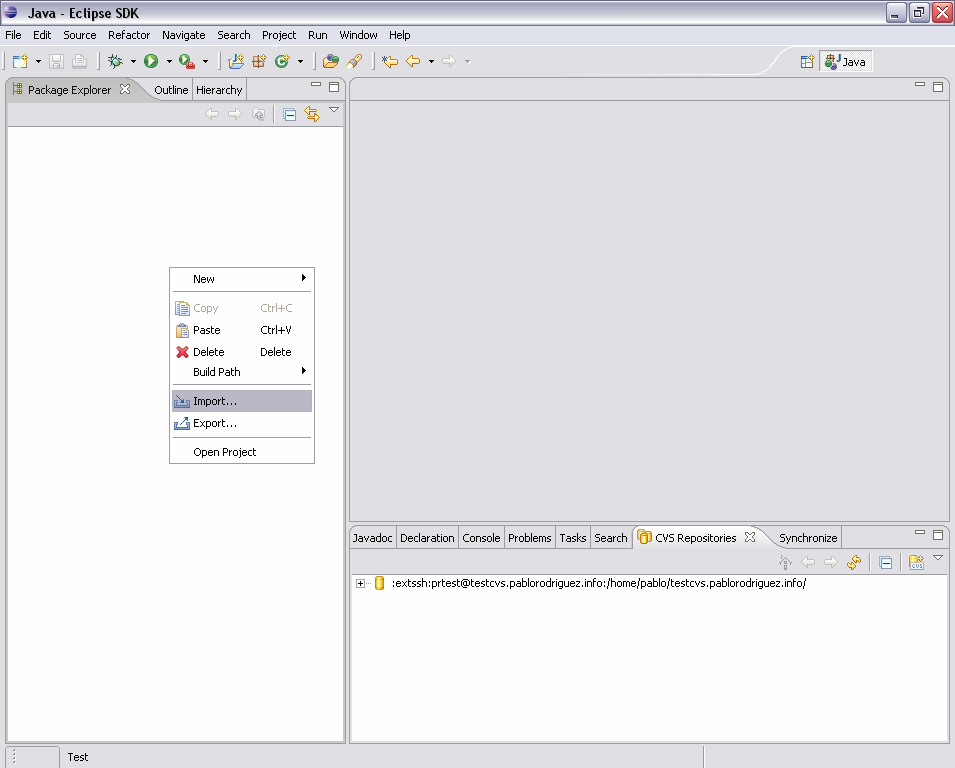Open the main toolbar Back history dropdown
Screen dimensions: 955x768
[431, 62]
